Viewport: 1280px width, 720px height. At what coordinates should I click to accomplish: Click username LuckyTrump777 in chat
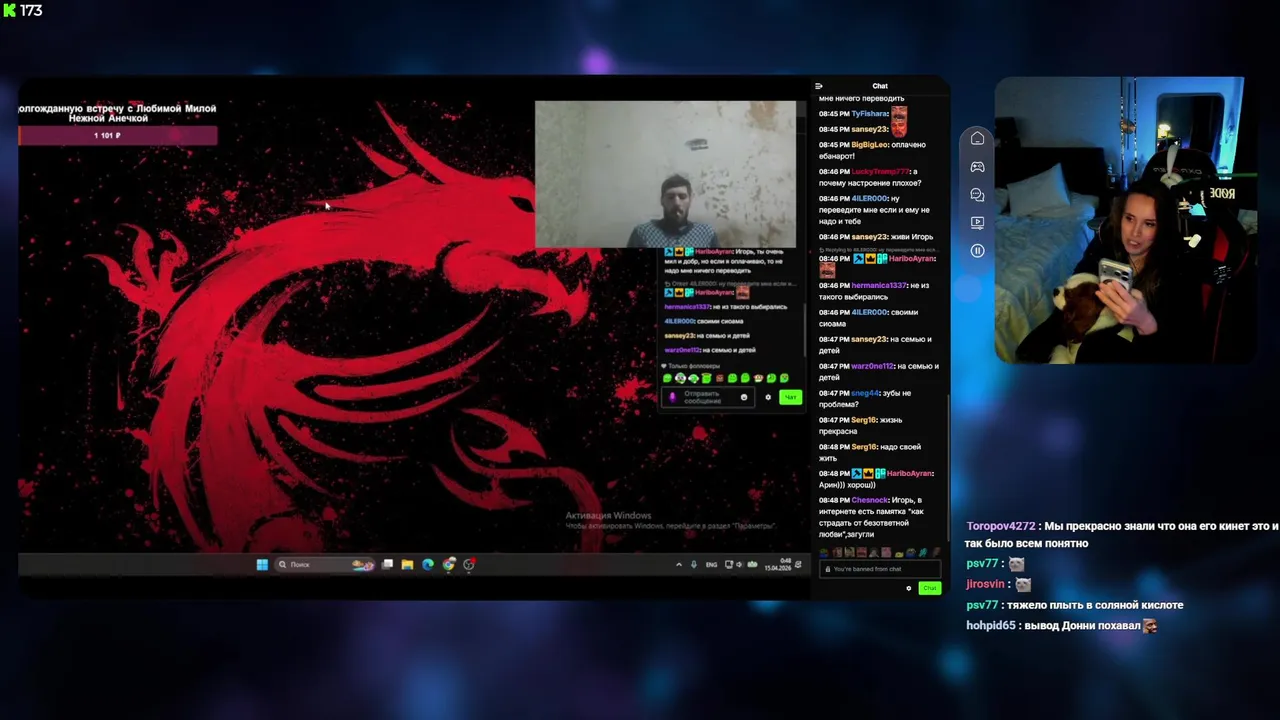point(880,172)
